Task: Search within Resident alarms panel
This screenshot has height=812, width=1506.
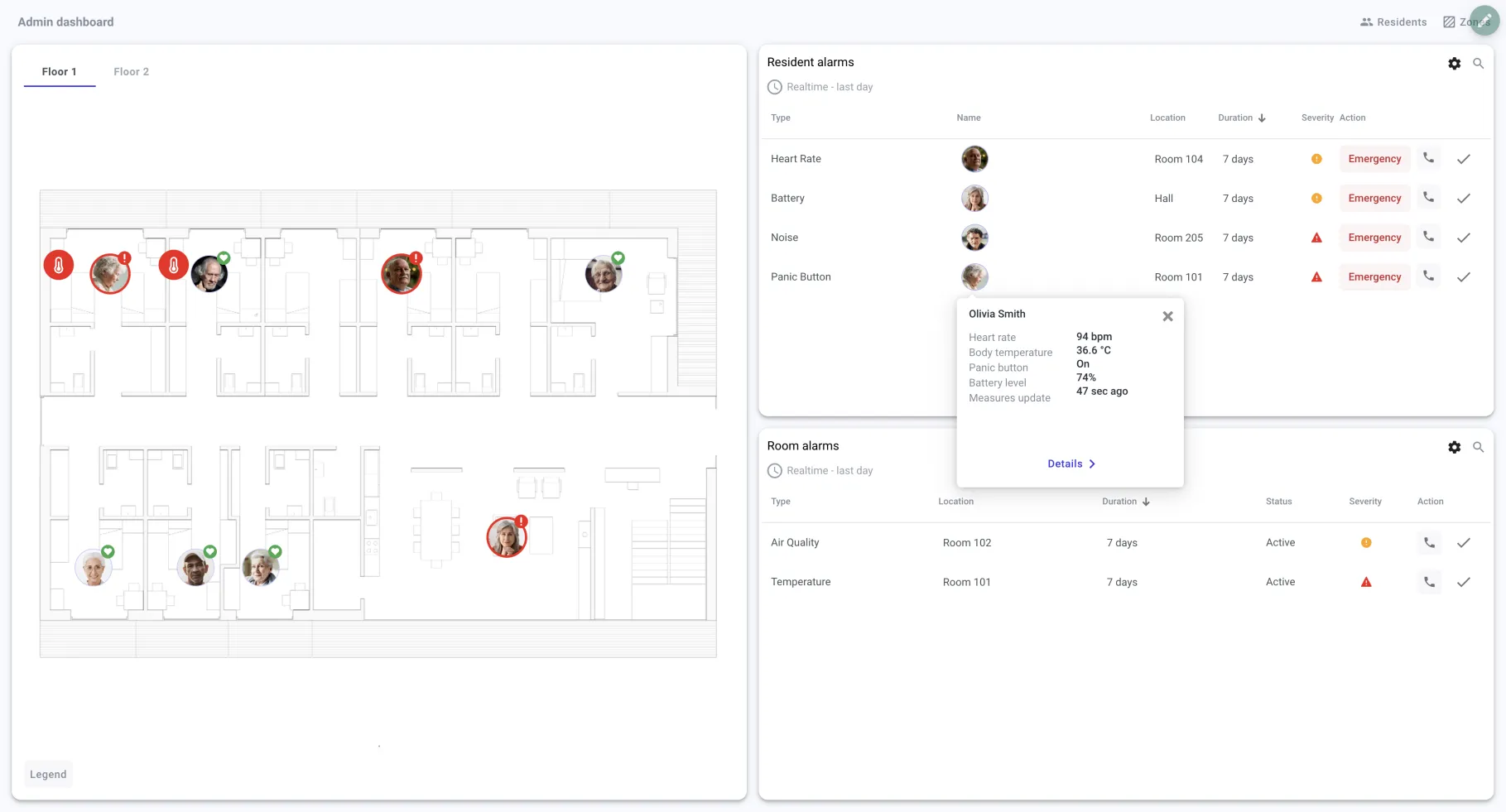Action: coord(1480,63)
